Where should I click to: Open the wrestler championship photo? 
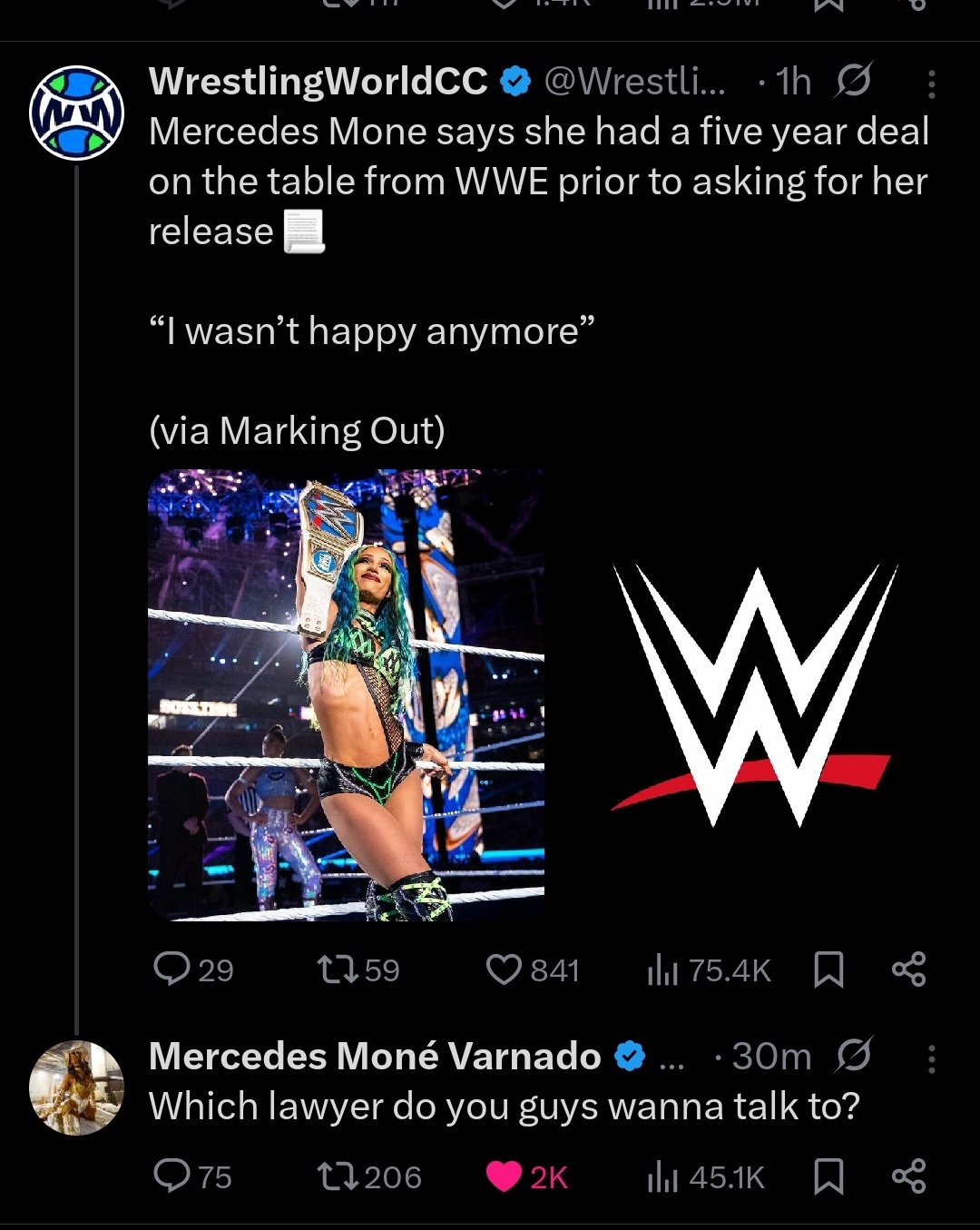click(x=346, y=695)
